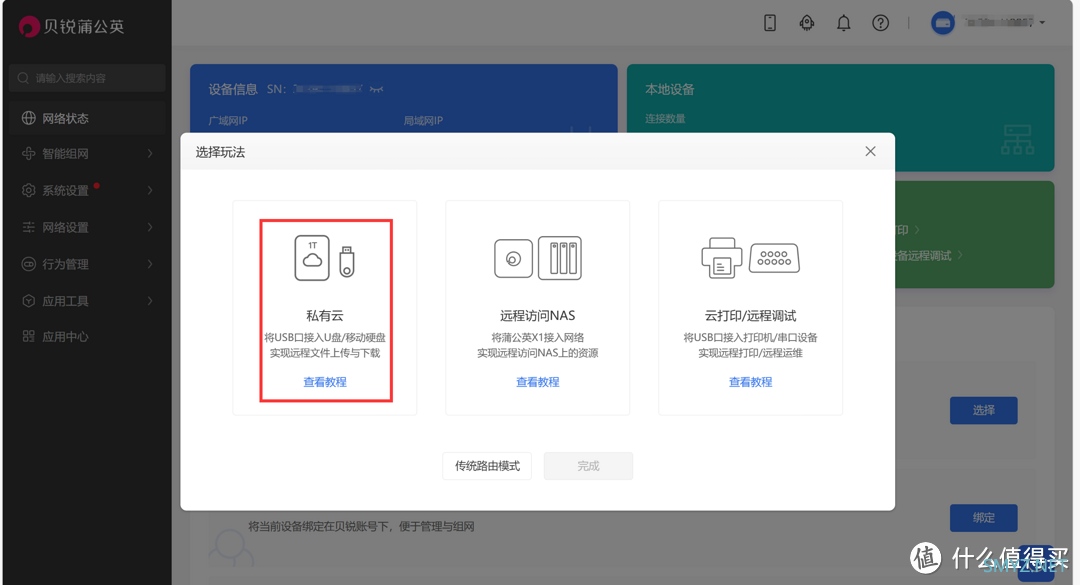Click the 私有云 description 实现远程文件上传与下载
Viewport: 1080px width, 585px height.
(x=325, y=353)
